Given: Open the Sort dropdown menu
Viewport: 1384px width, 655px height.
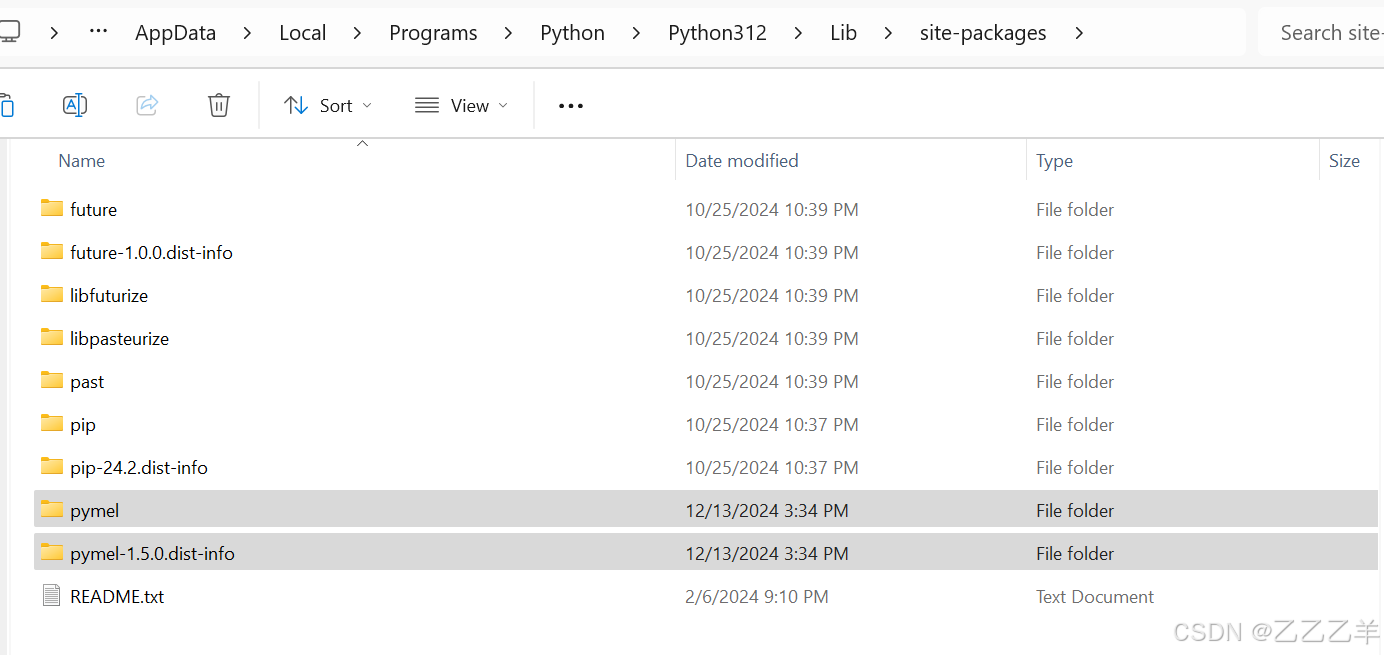Looking at the screenshot, I should click(x=328, y=106).
